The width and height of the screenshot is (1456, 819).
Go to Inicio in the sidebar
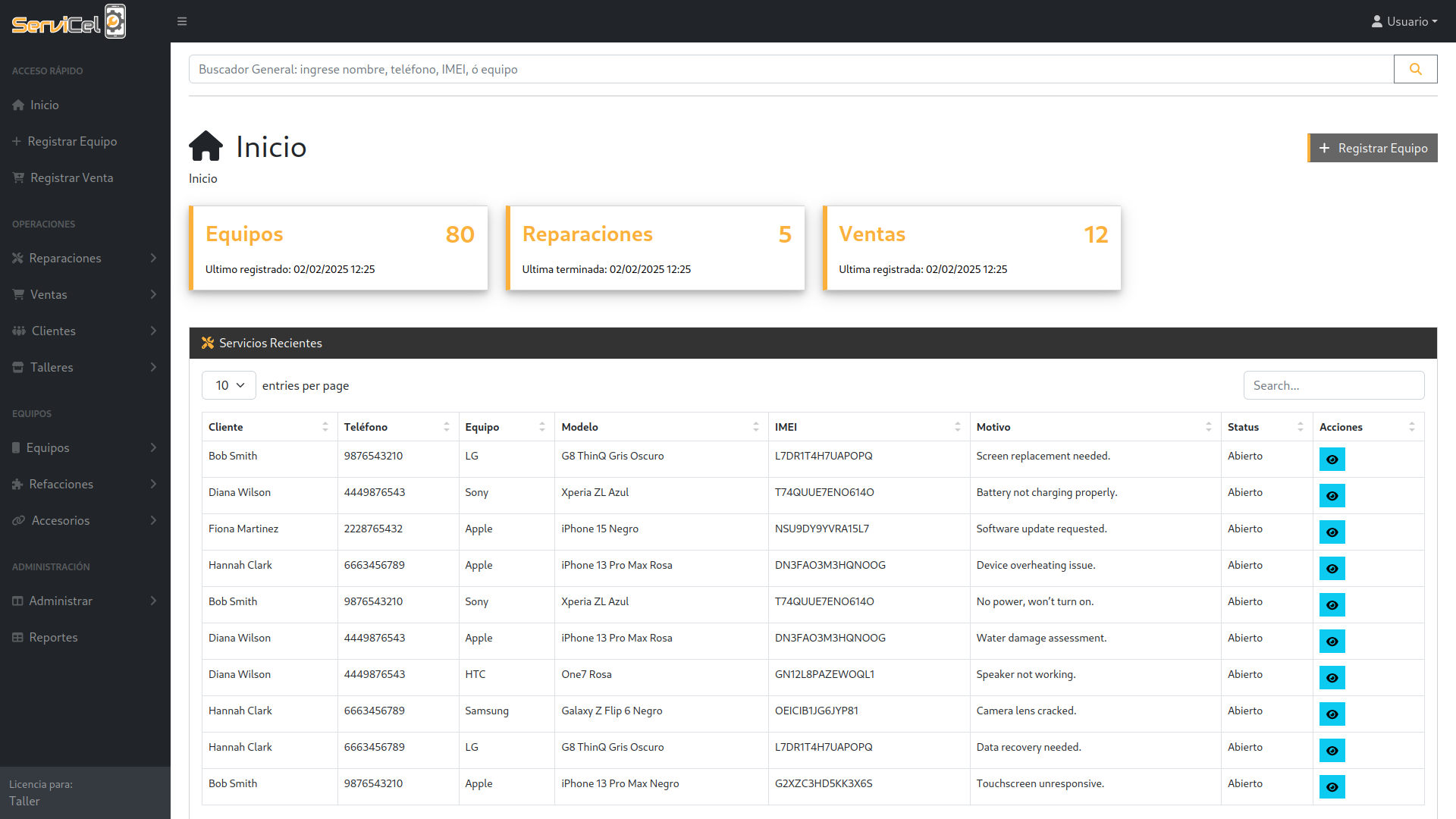85,105
